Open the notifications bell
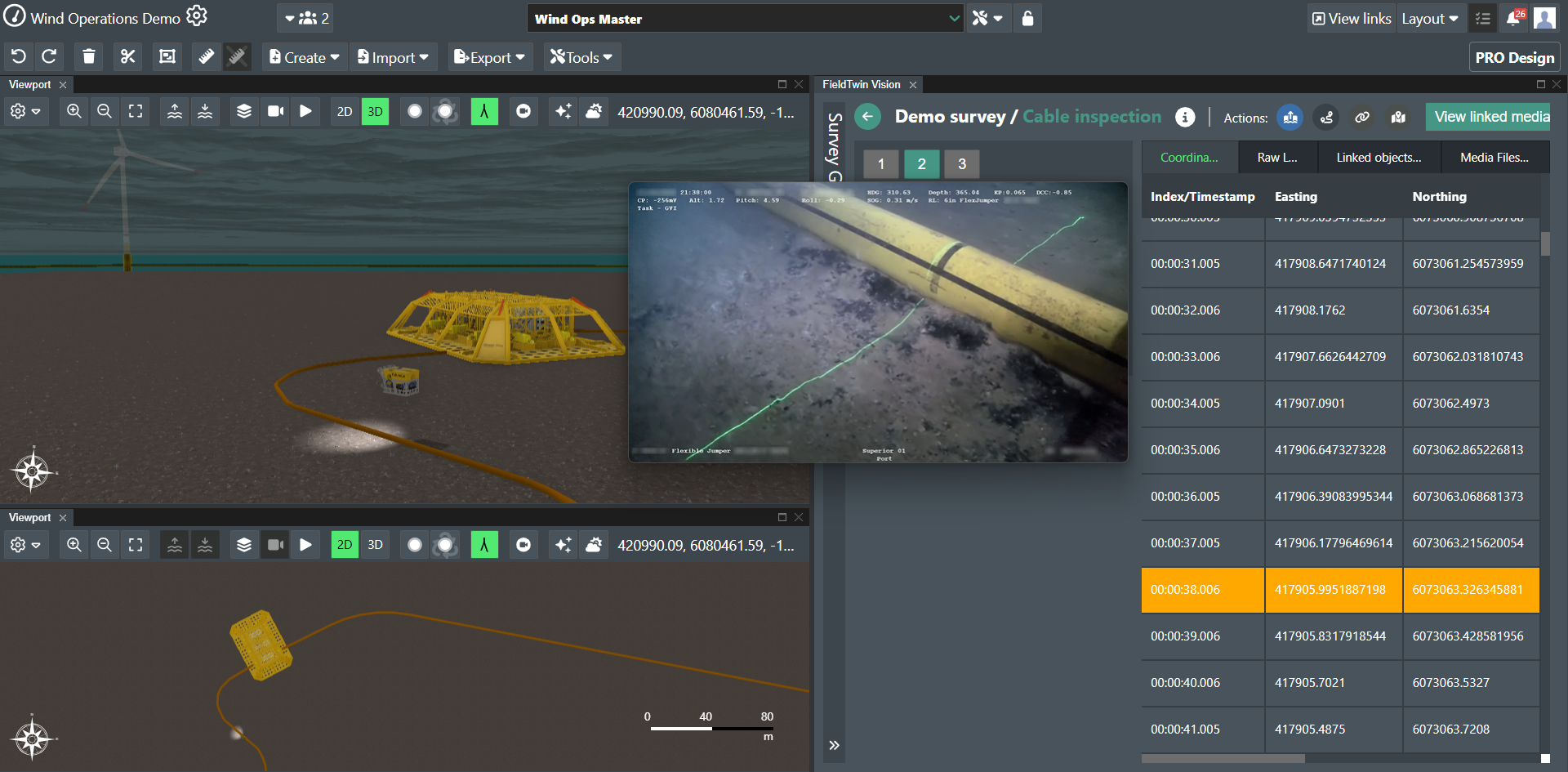The height and width of the screenshot is (772, 1568). point(1512,19)
